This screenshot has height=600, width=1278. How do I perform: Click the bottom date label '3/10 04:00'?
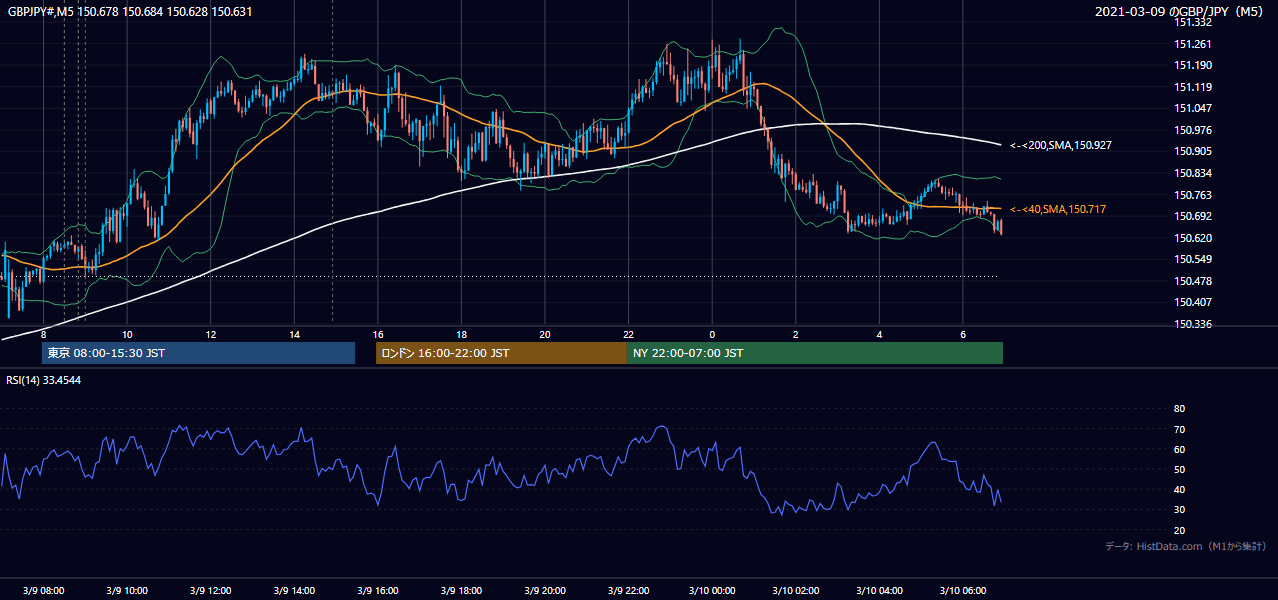click(x=879, y=591)
